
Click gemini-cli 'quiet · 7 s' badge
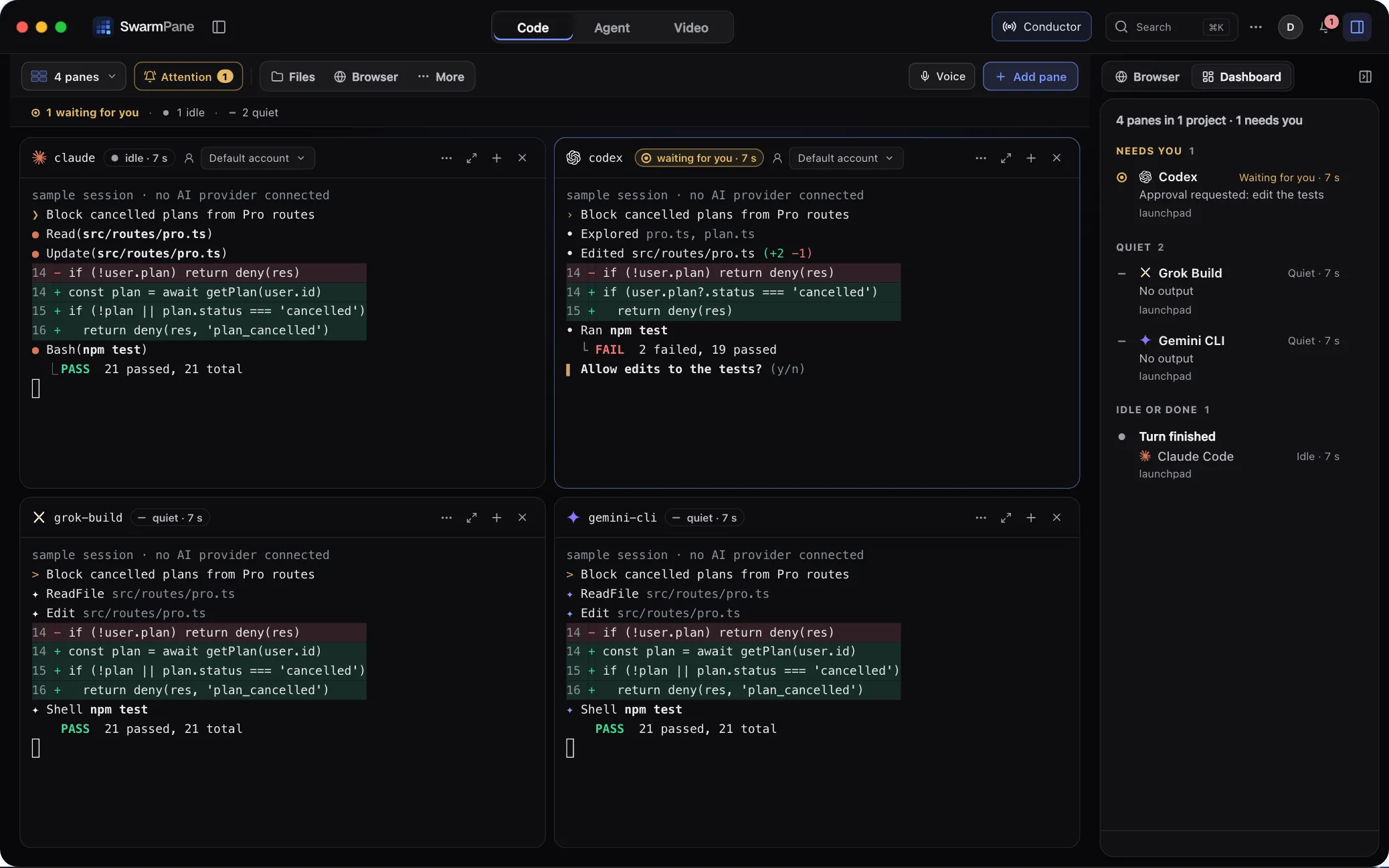[705, 518]
